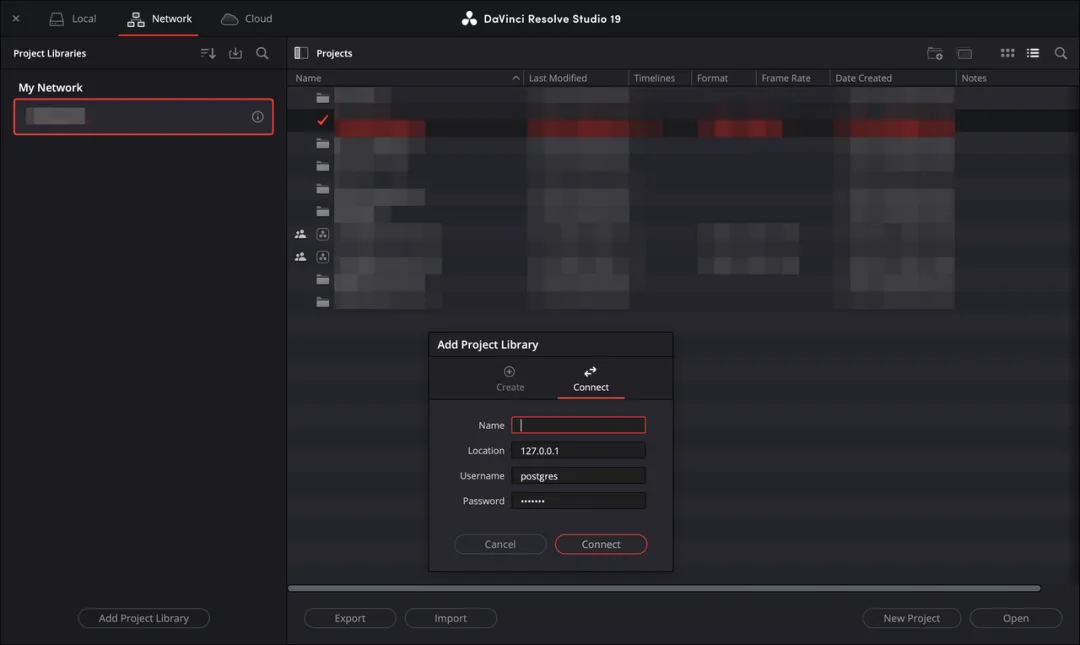This screenshot has height=645, width=1080.
Task: Click the Frame Rate column header
Action: 793,78
